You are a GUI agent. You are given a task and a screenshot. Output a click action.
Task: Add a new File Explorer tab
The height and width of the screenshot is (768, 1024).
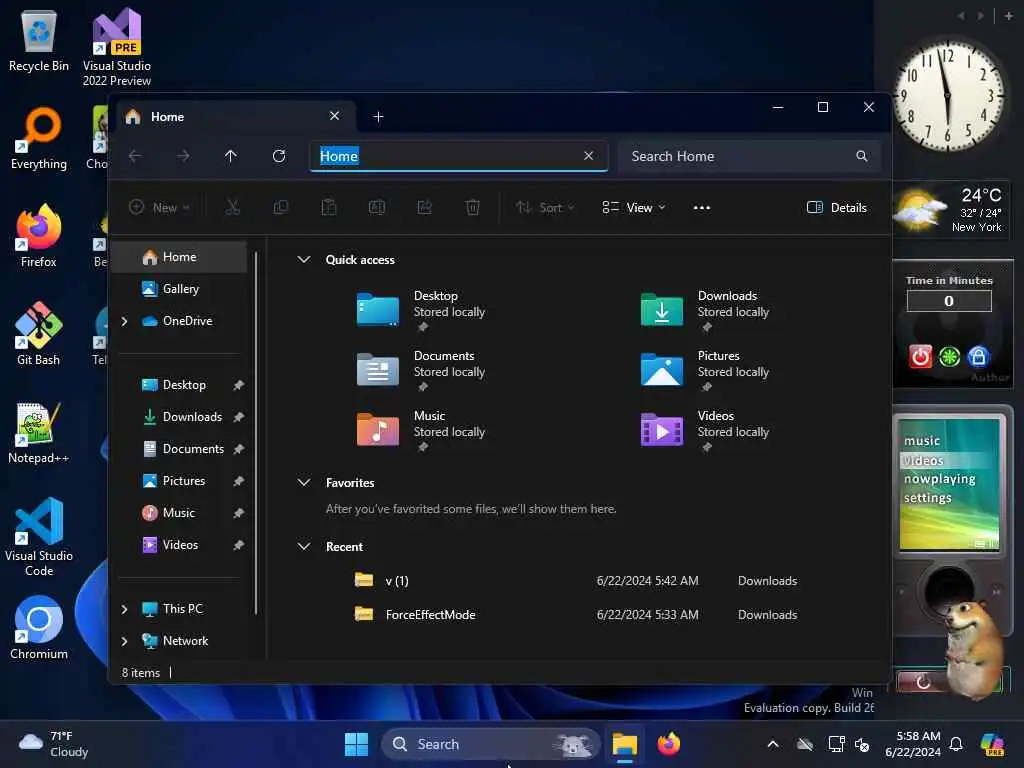point(378,117)
